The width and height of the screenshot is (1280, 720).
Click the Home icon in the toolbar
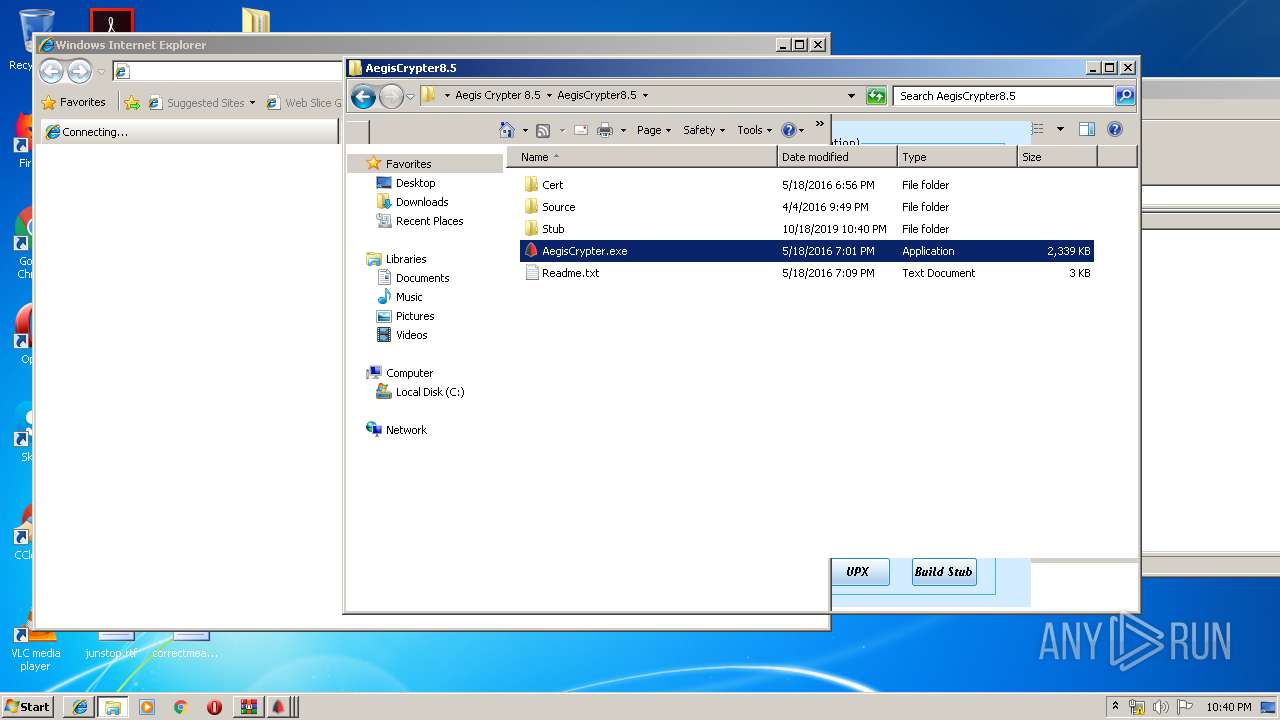coord(507,130)
